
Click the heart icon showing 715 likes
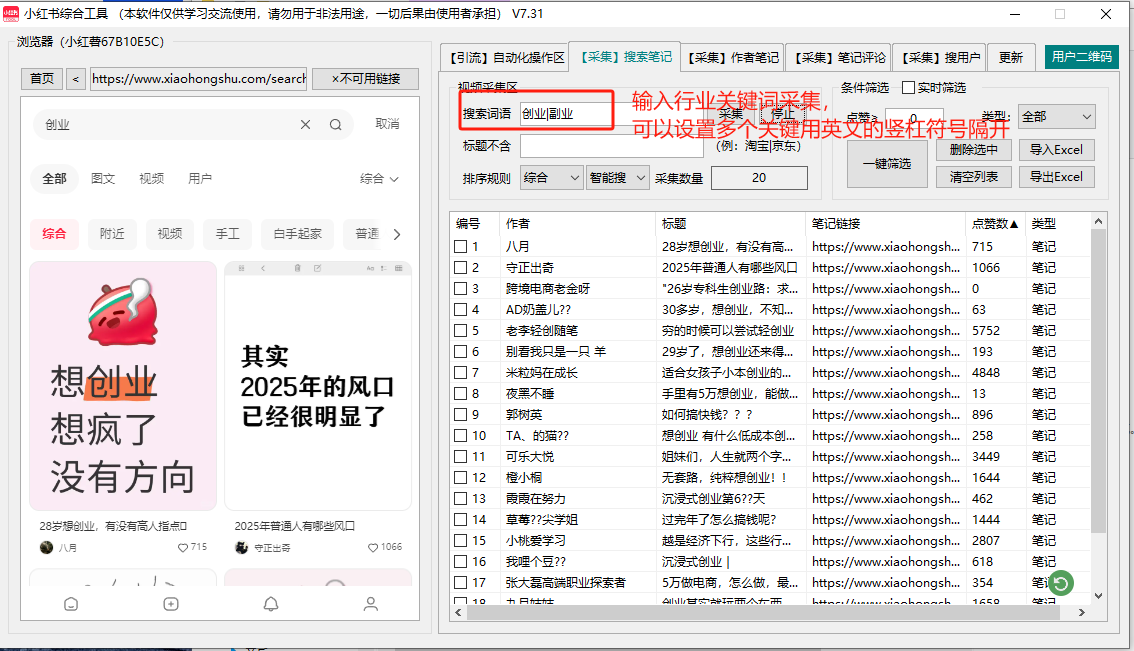183,547
